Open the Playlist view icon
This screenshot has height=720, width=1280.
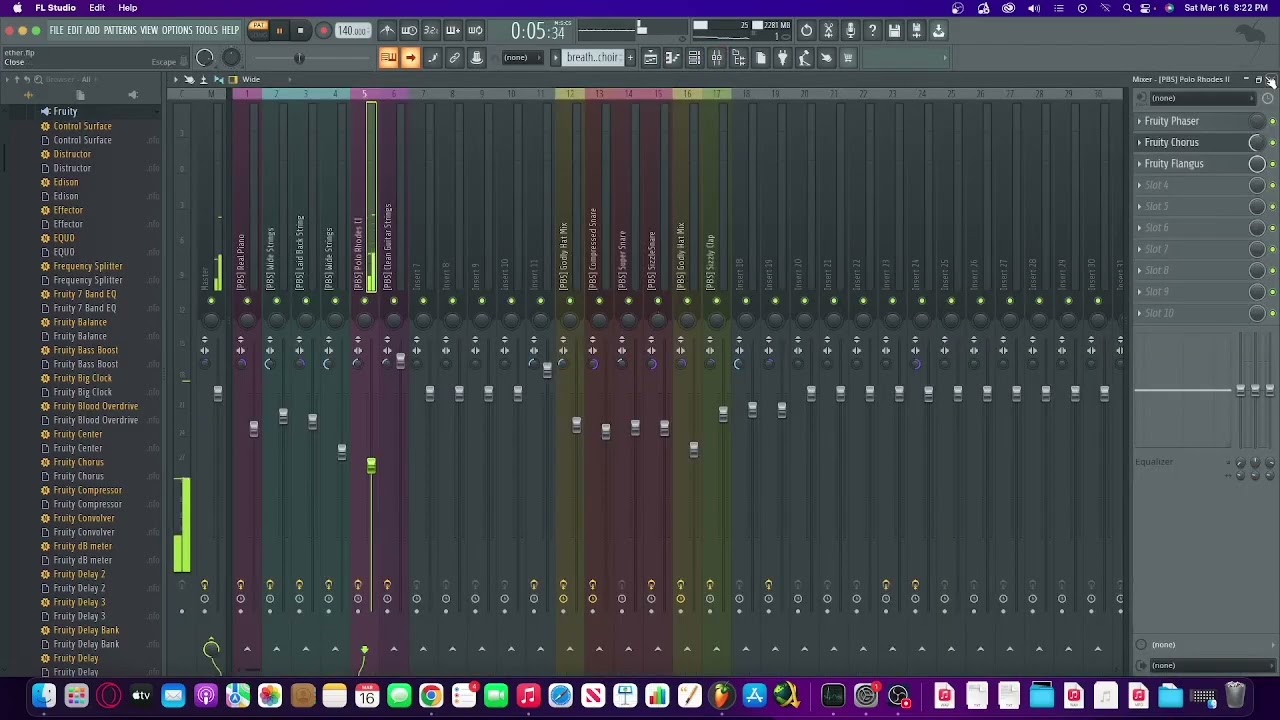pyautogui.click(x=650, y=58)
